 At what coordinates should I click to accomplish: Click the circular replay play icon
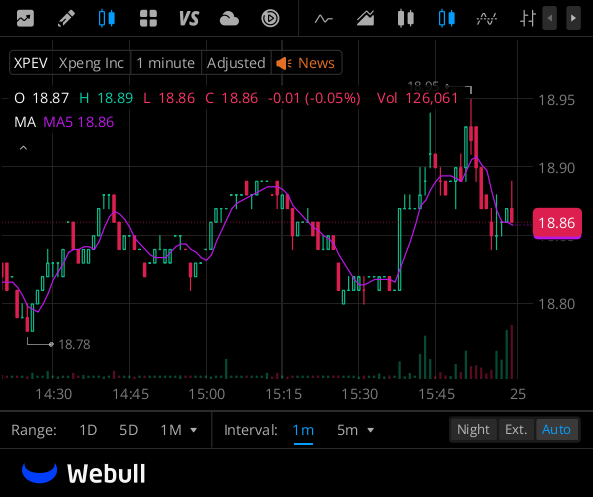(x=270, y=18)
